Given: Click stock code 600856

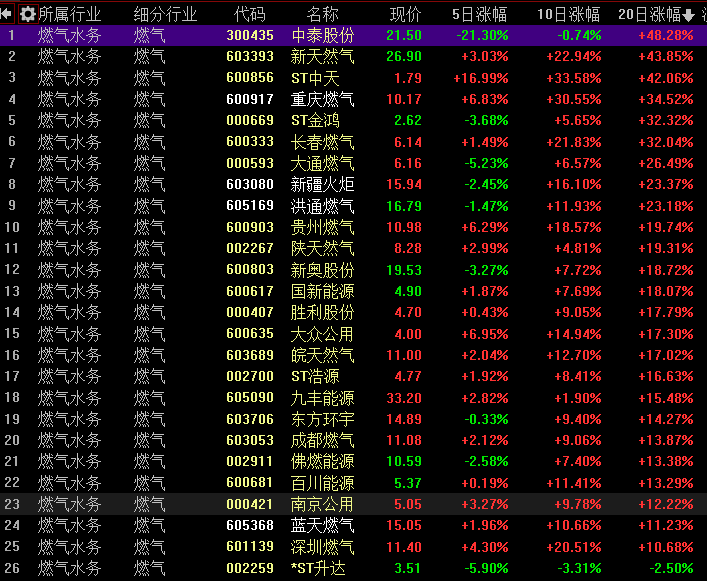Looking at the screenshot, I should click(250, 78).
